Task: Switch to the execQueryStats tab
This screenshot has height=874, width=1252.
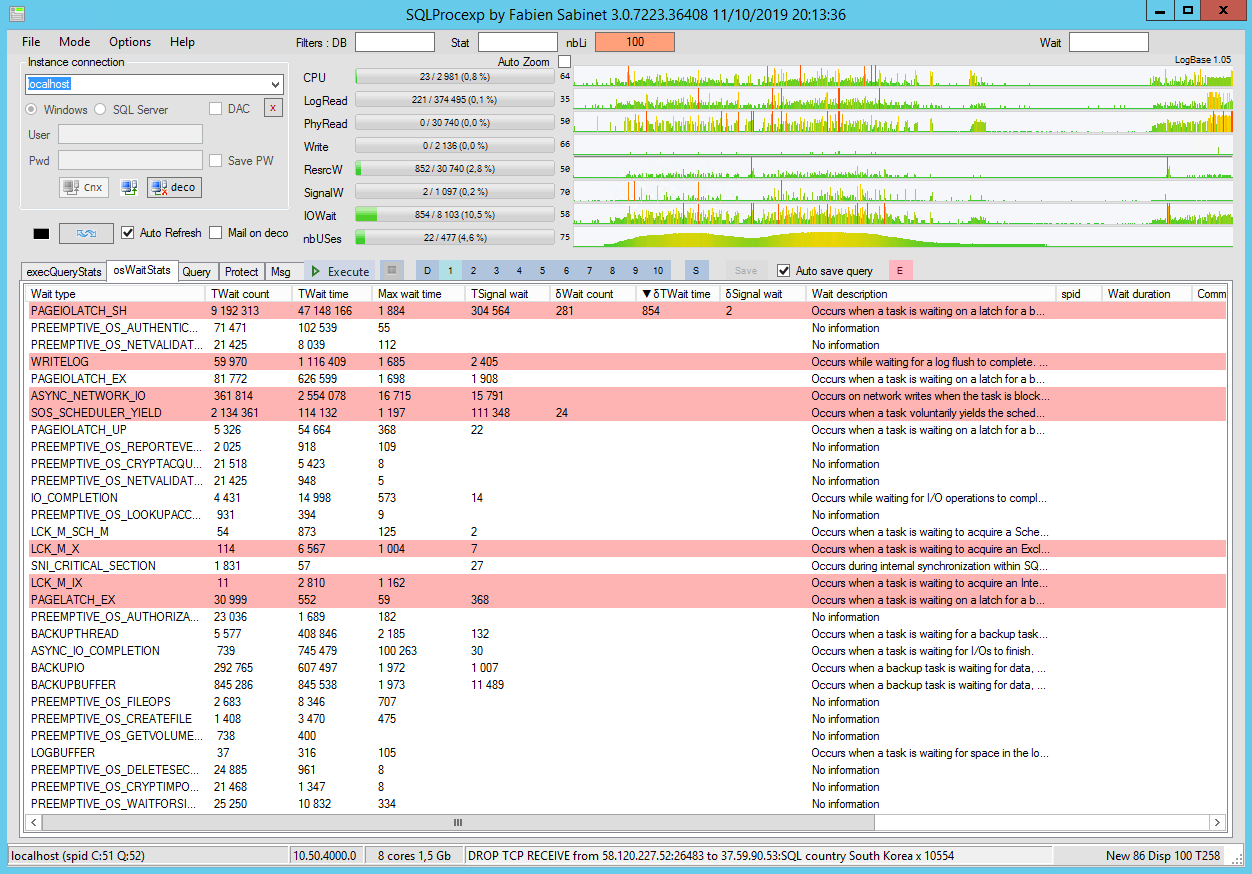Action: pyautogui.click(x=64, y=272)
